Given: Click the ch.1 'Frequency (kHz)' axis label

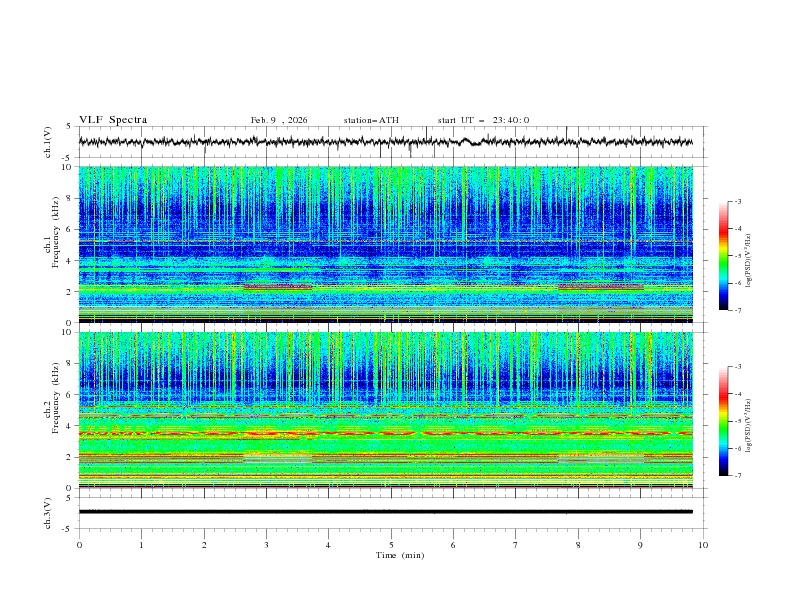Looking at the screenshot, I should click(56, 233).
